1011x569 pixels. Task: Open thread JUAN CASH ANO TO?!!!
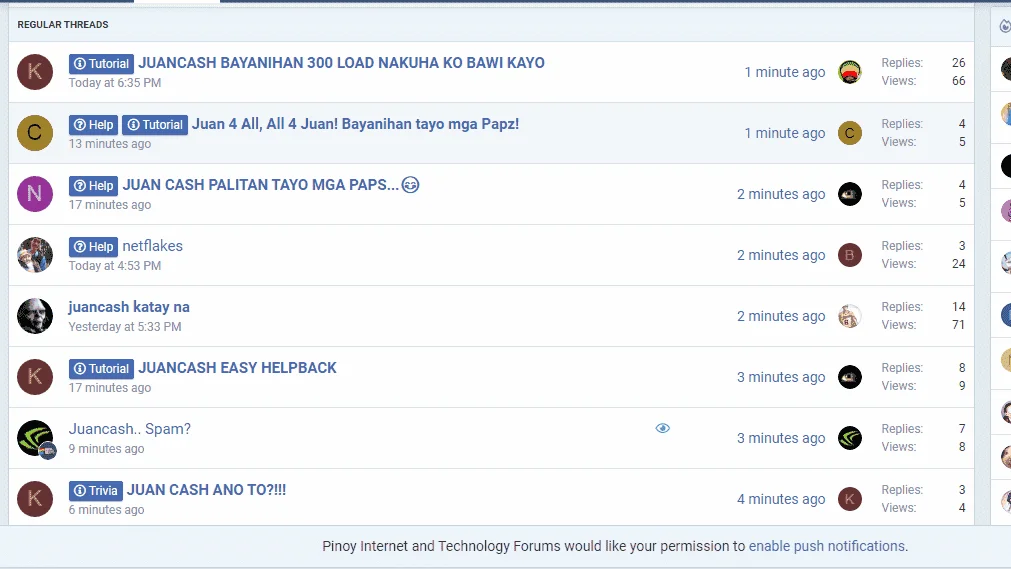206,490
